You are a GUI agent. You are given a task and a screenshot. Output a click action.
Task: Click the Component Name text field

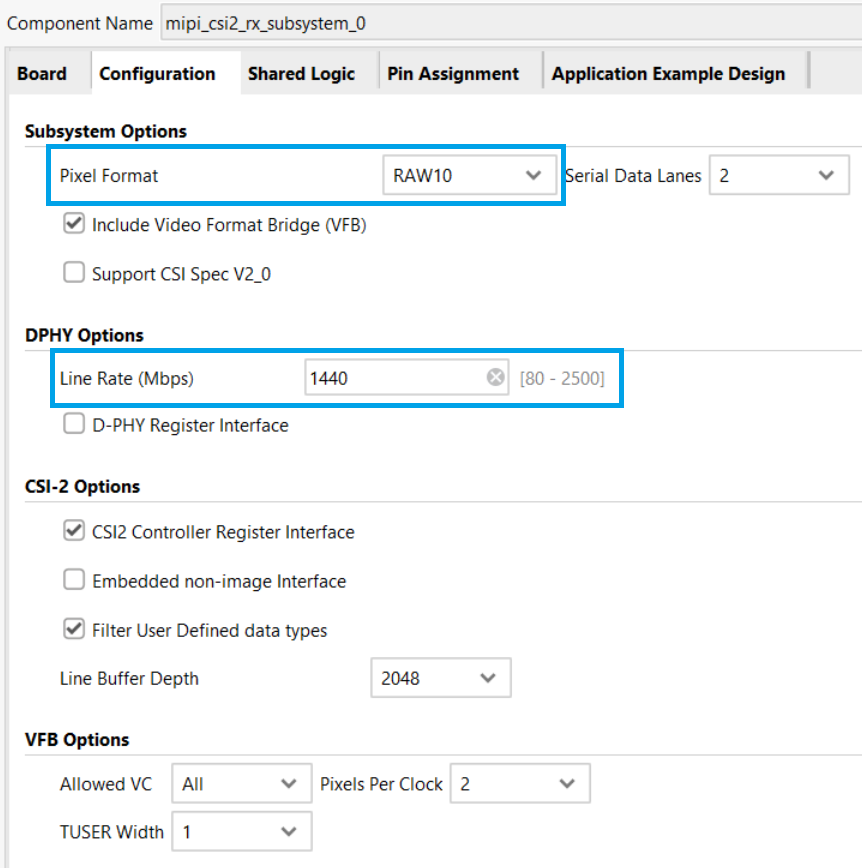coord(500,22)
